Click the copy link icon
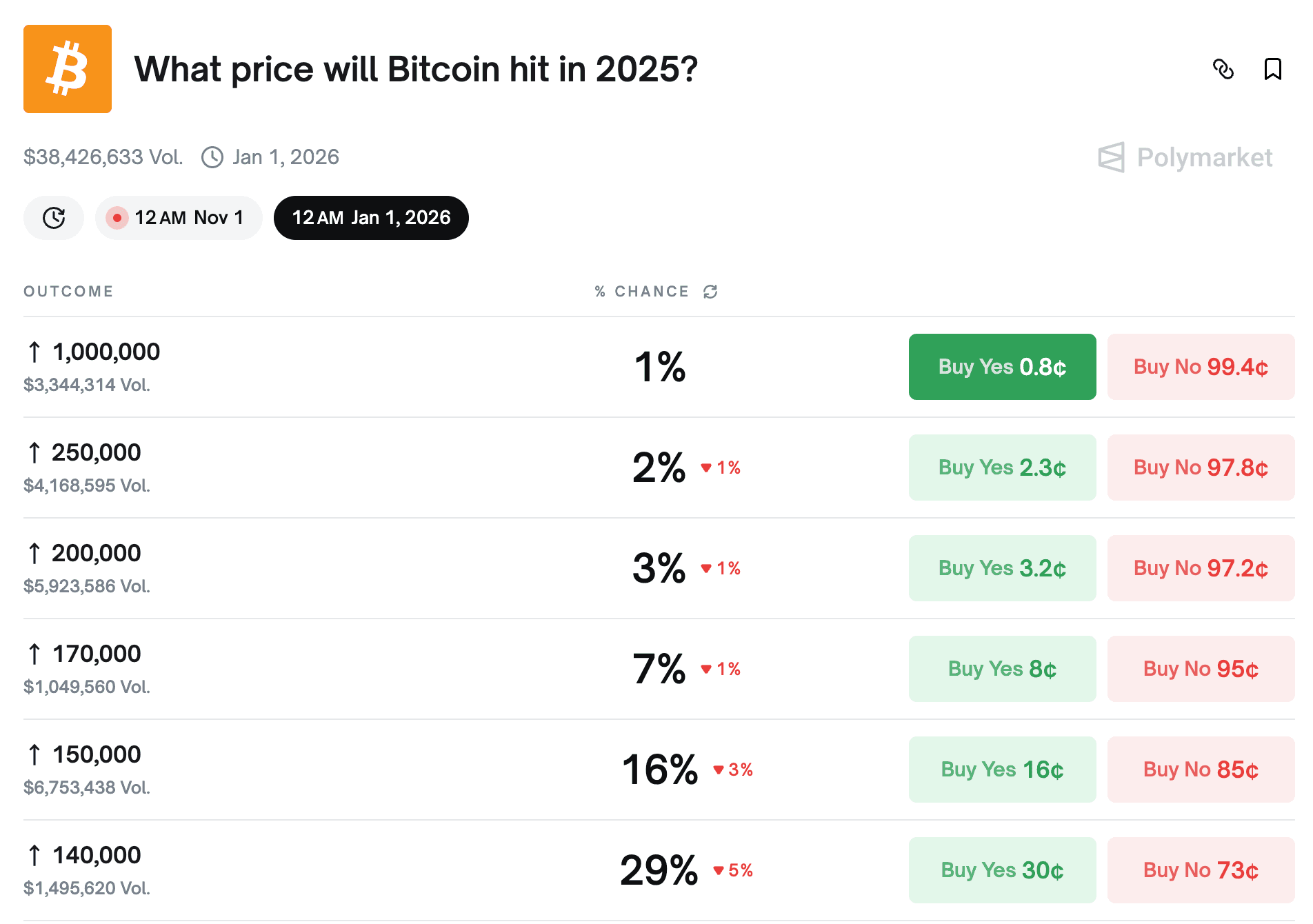Screen dimensions: 1313x924 pos(1223,69)
